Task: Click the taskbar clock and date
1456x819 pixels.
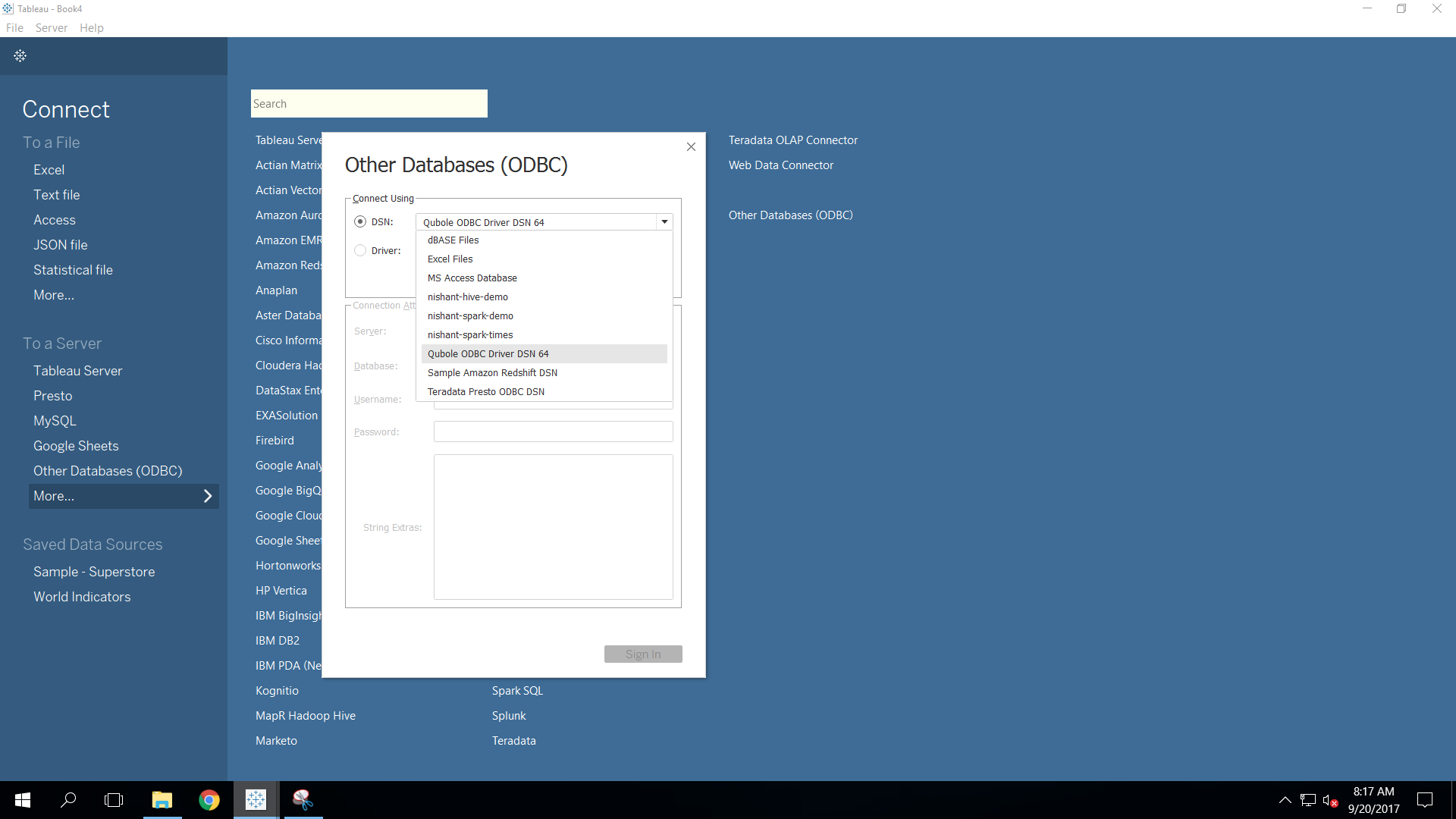Action: (x=1373, y=800)
